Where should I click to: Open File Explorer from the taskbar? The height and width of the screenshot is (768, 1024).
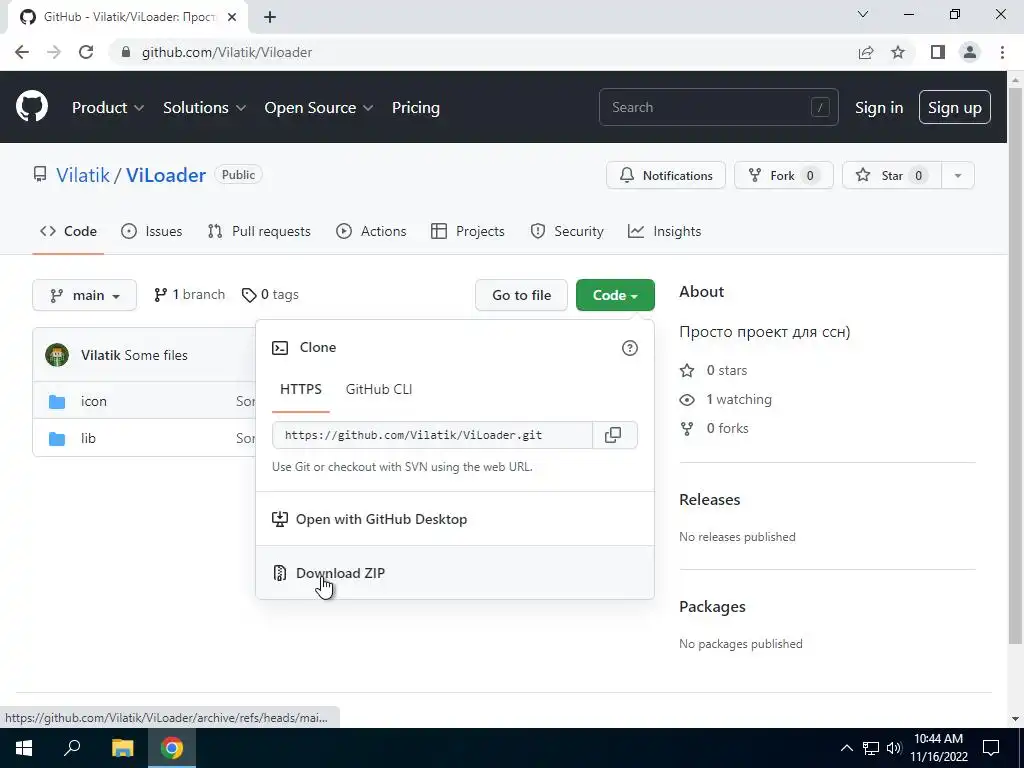tap(122, 748)
